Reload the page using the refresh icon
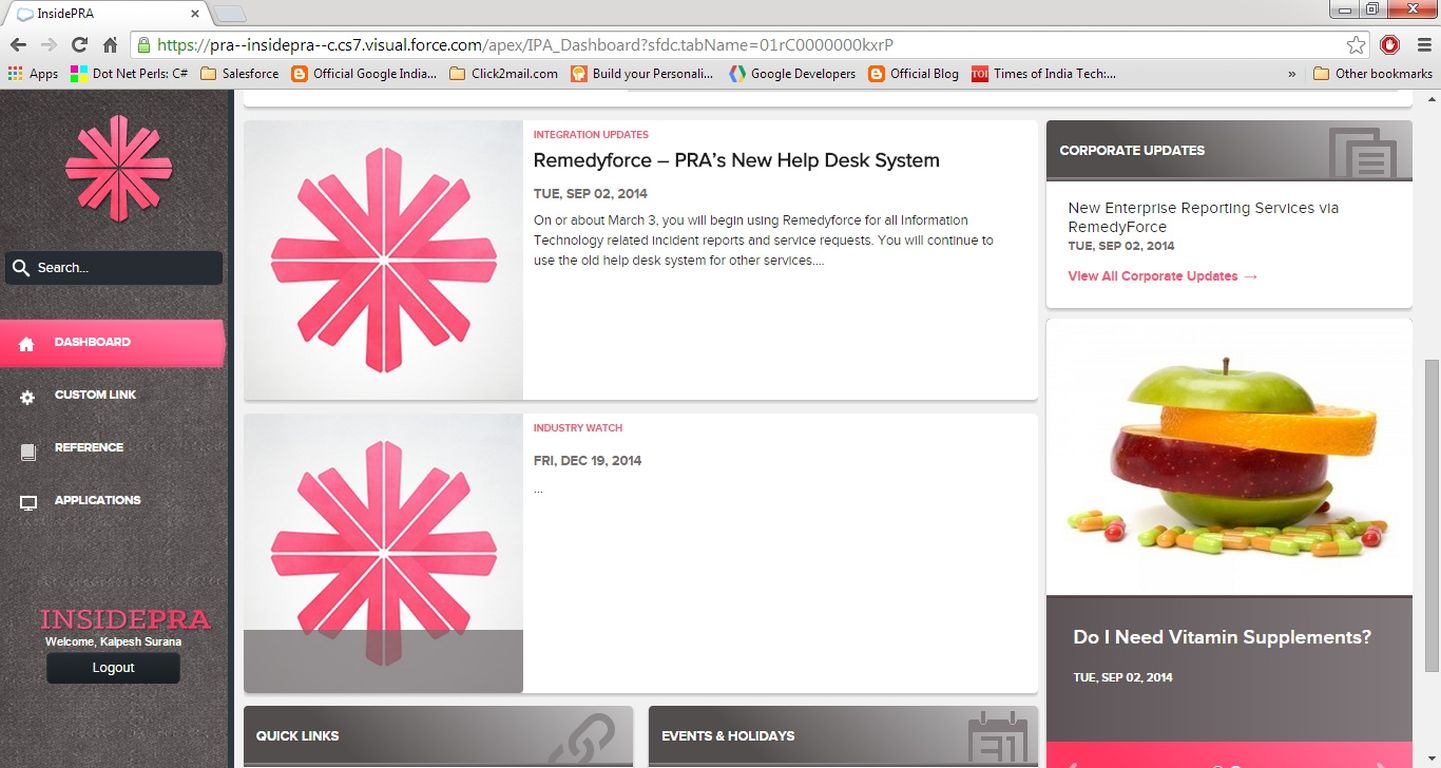 79,45
